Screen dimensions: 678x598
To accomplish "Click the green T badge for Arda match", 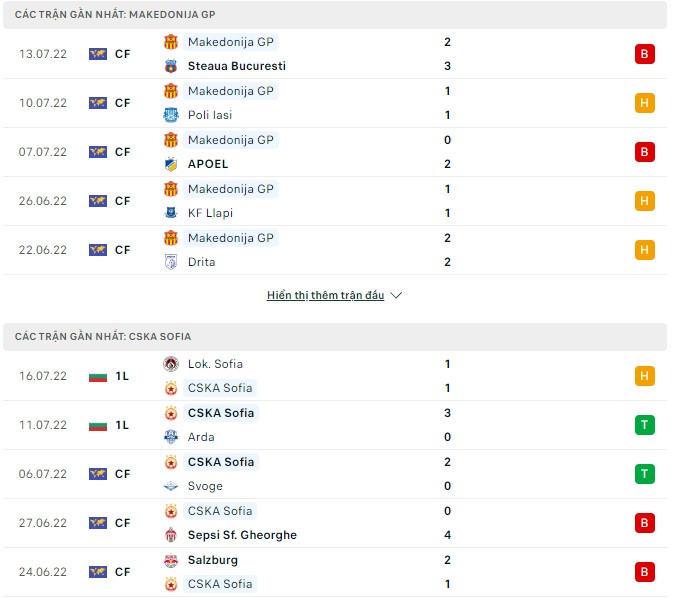I will click(x=644, y=425).
